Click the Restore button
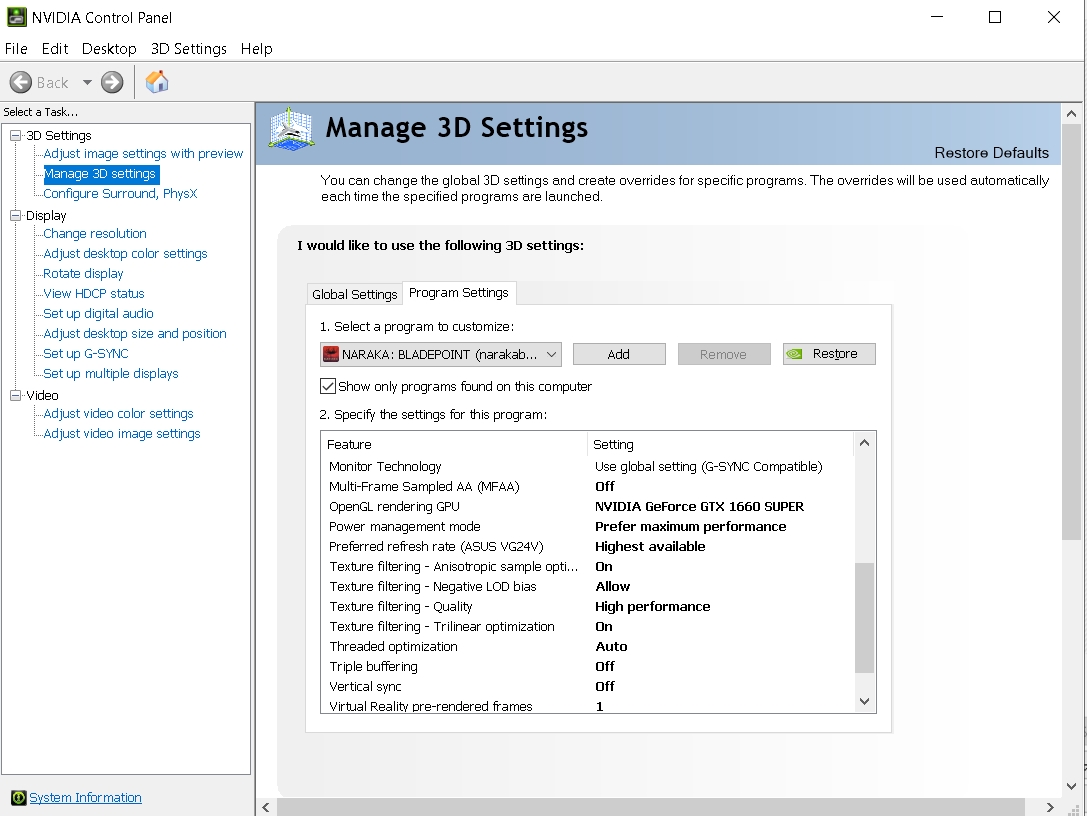The height and width of the screenshot is (816, 1087). 829,354
